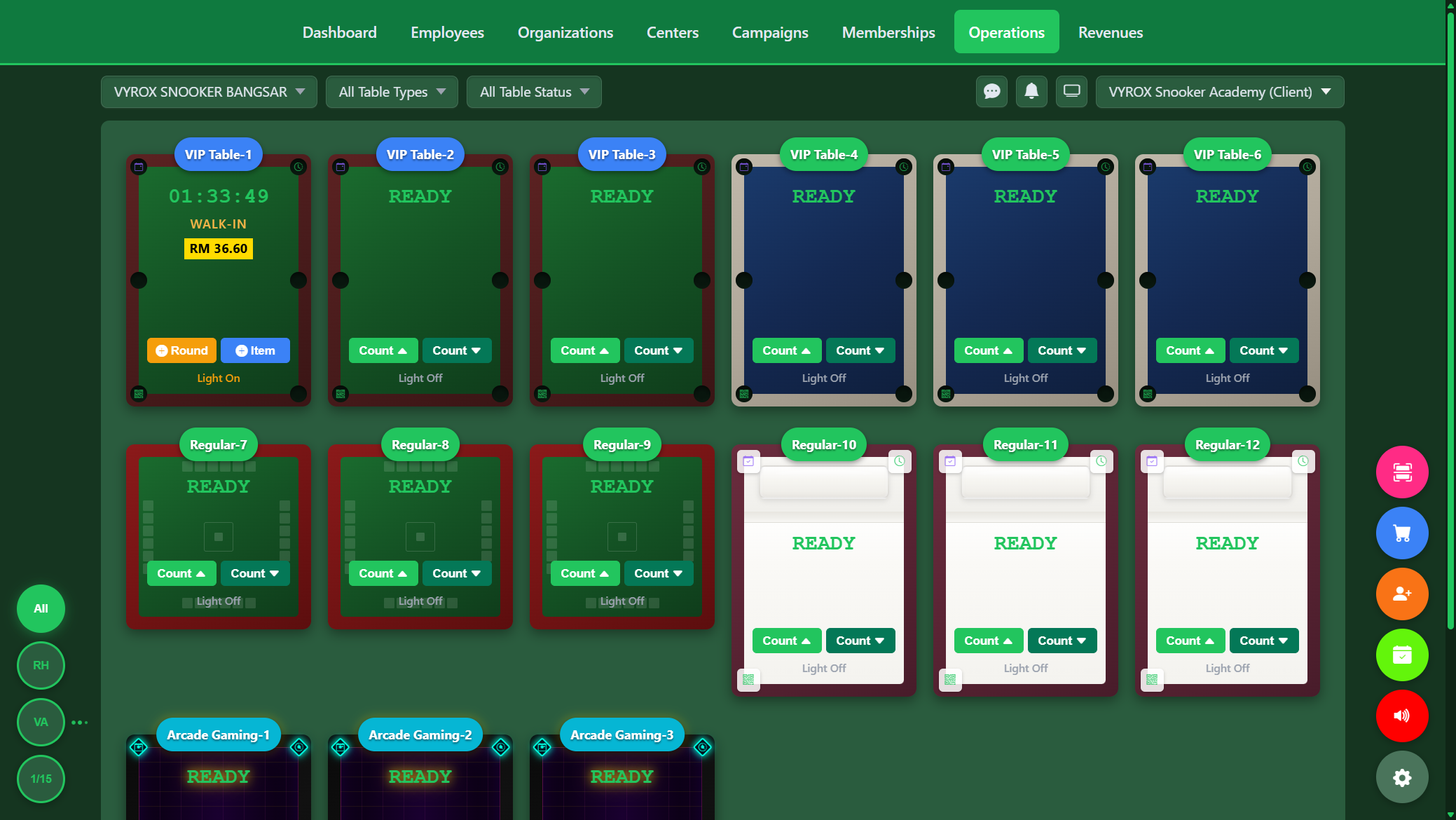Click Count up on Regular-8

pyautogui.click(x=383, y=573)
